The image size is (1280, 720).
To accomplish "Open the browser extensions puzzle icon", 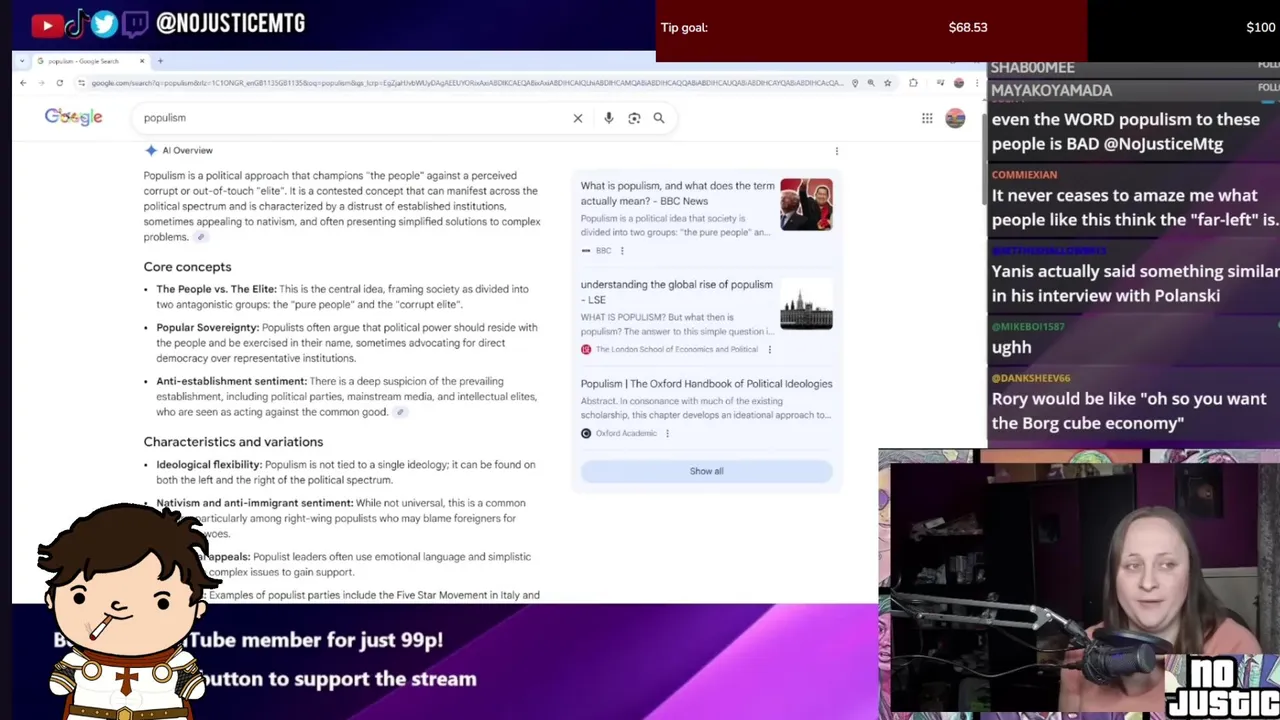I will point(913,83).
